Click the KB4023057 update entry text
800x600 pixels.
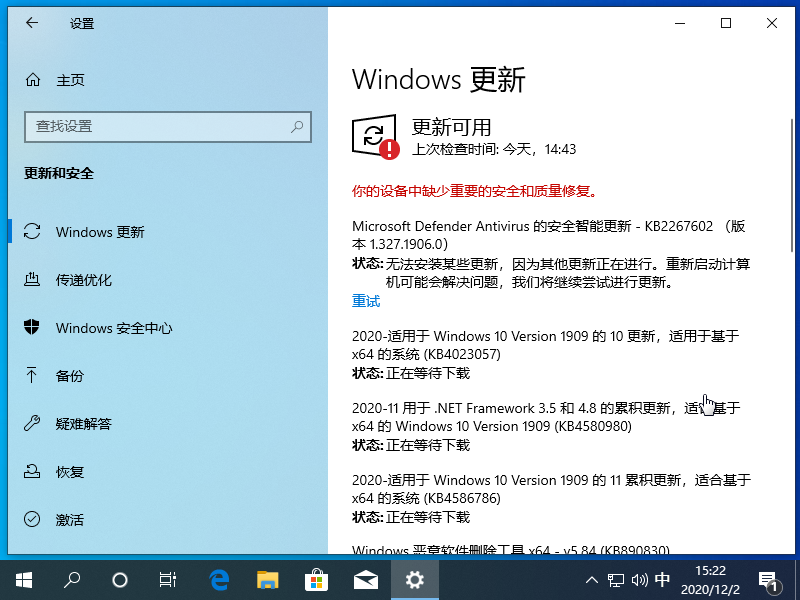(x=545, y=345)
